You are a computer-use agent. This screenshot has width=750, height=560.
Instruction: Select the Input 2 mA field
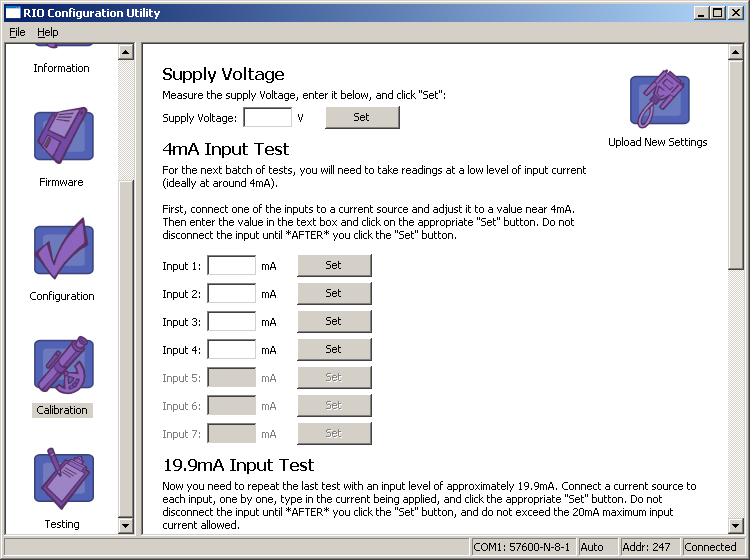pos(231,294)
